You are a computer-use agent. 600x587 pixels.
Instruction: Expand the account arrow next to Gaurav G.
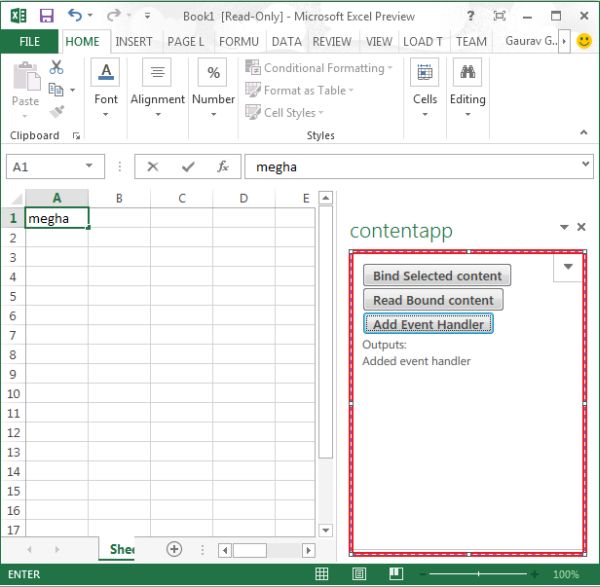coord(564,41)
